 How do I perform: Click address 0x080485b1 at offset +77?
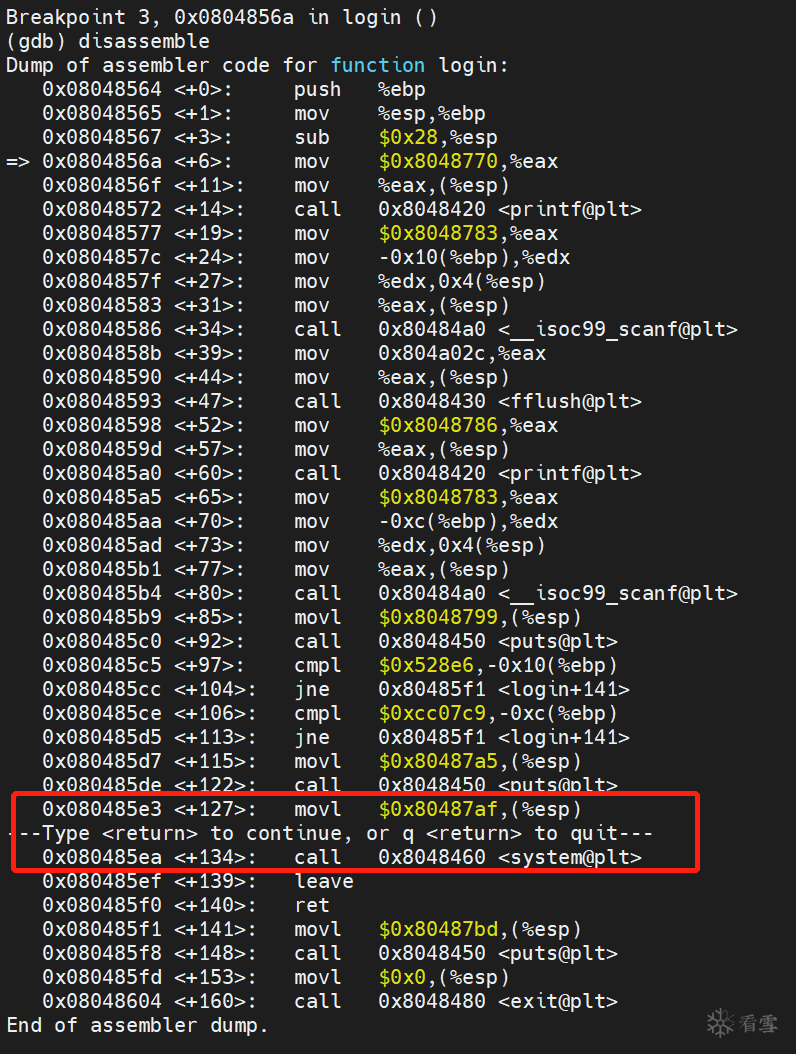(x=102, y=569)
